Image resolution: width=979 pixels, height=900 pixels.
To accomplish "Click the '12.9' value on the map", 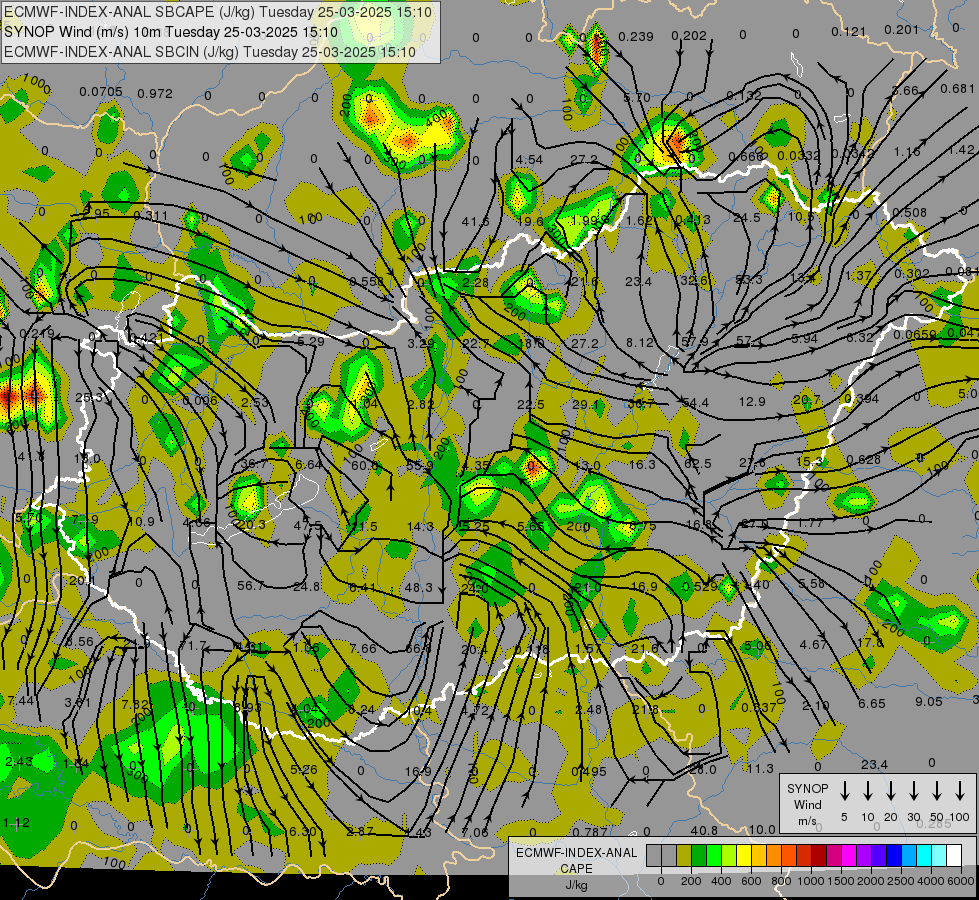I will click(752, 402).
